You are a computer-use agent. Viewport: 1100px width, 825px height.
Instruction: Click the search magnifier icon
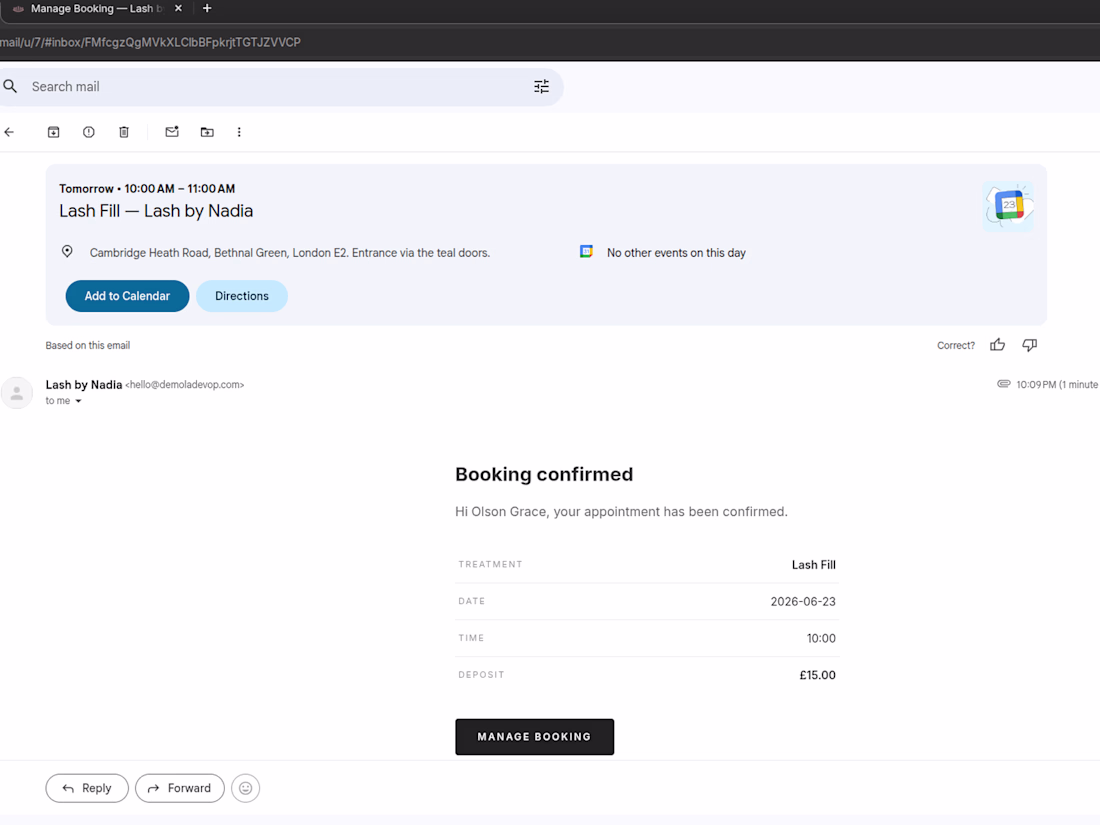pos(10,86)
